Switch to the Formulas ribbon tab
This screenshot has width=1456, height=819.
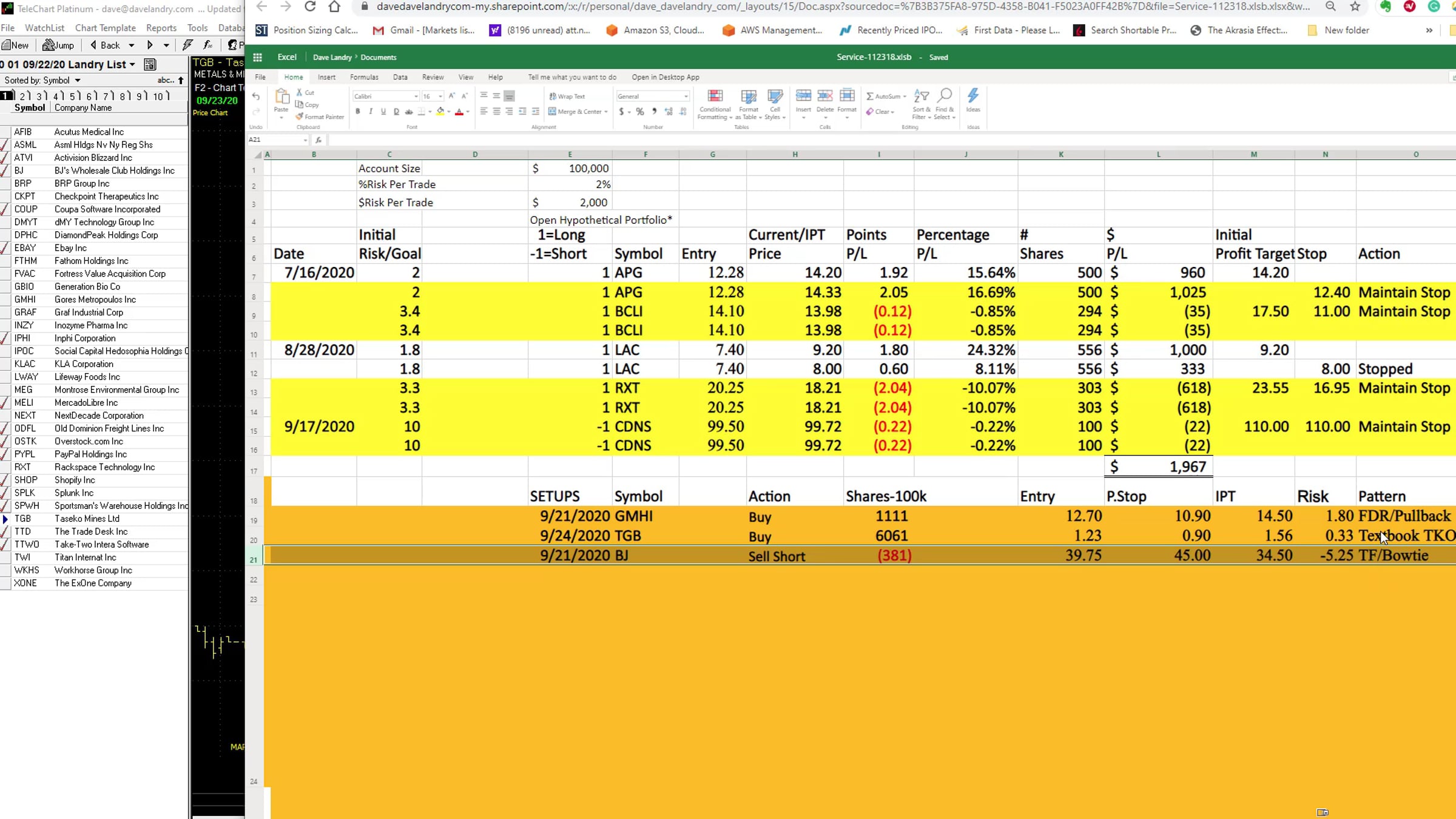point(364,77)
